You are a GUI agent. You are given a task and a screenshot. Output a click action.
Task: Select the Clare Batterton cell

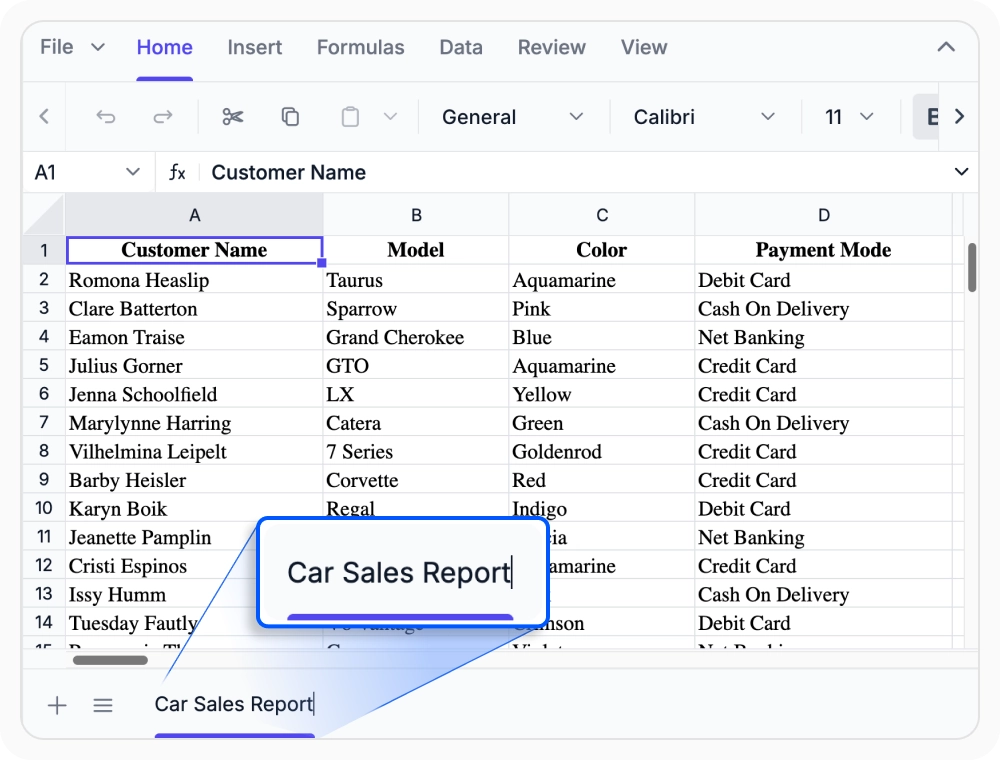(x=194, y=309)
